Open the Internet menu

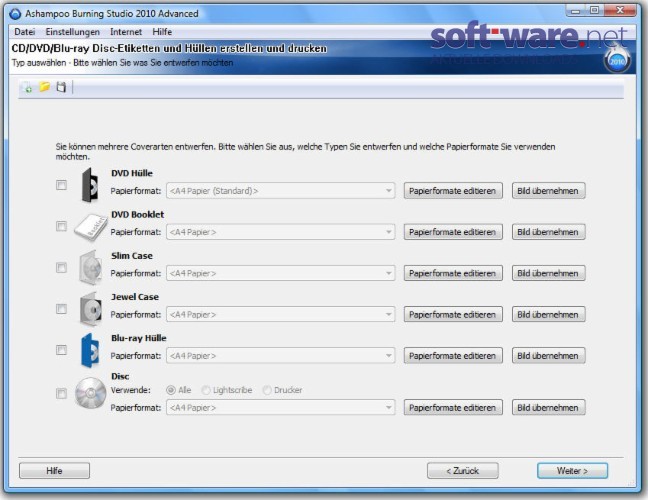click(126, 32)
